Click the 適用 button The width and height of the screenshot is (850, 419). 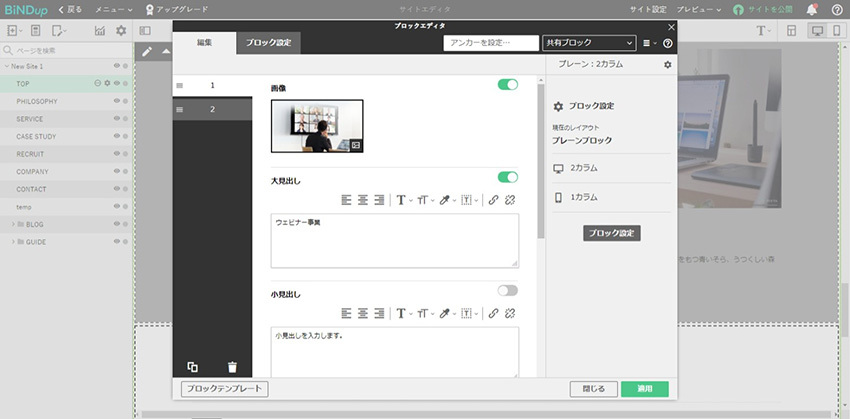(644, 389)
